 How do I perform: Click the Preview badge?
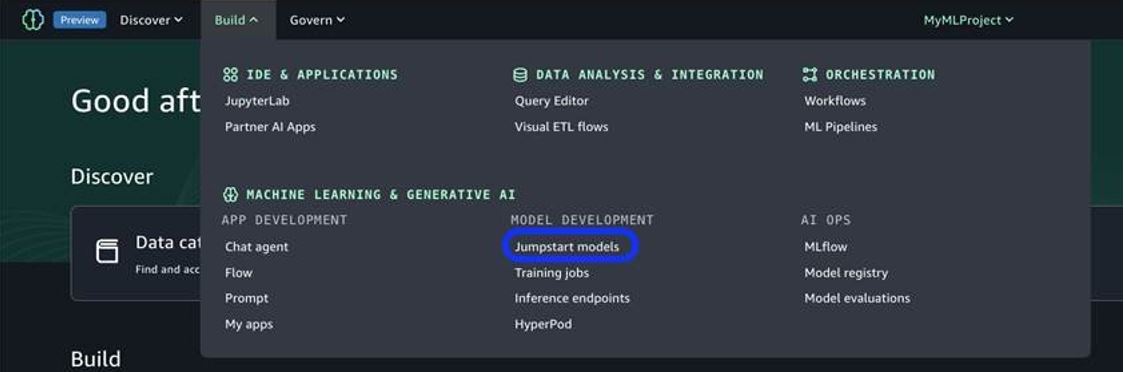pos(80,20)
